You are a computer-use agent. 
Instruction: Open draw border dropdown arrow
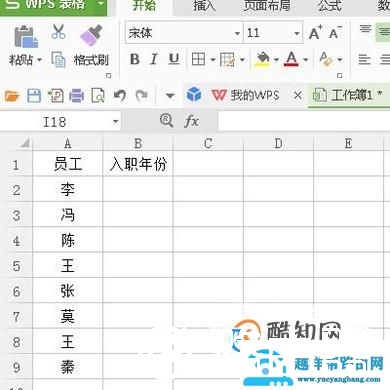pyautogui.click(x=242, y=60)
